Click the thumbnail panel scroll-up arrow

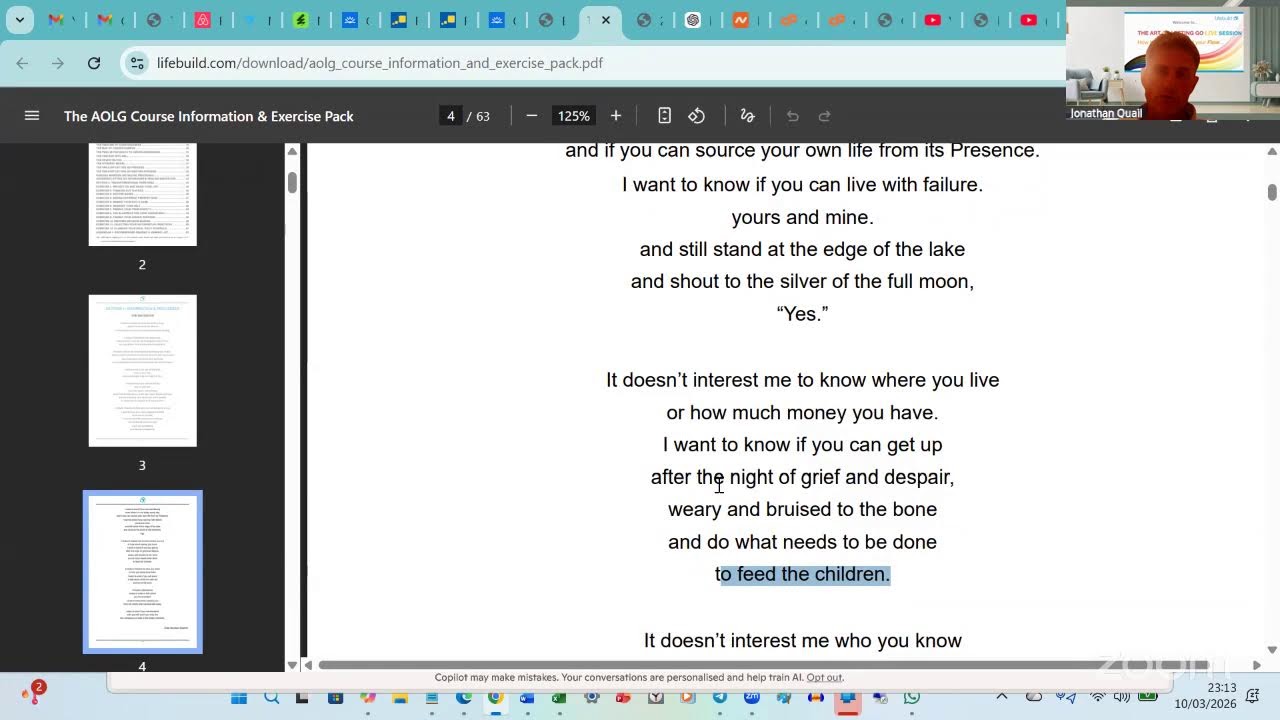292,151
